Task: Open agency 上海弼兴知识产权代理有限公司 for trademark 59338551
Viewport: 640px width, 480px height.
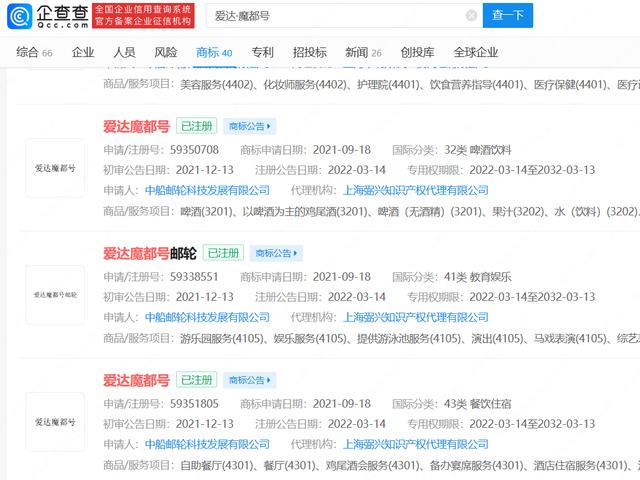Action: pyautogui.click(x=416, y=317)
